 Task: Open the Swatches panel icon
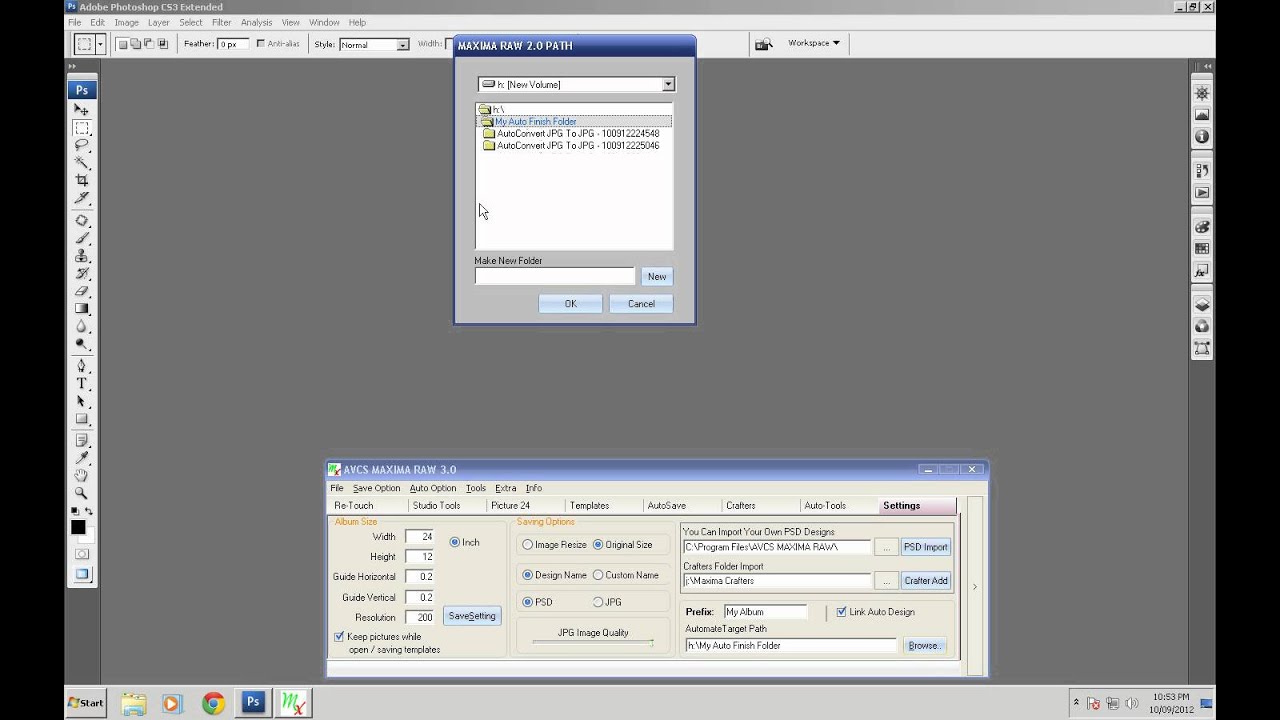(x=1202, y=249)
